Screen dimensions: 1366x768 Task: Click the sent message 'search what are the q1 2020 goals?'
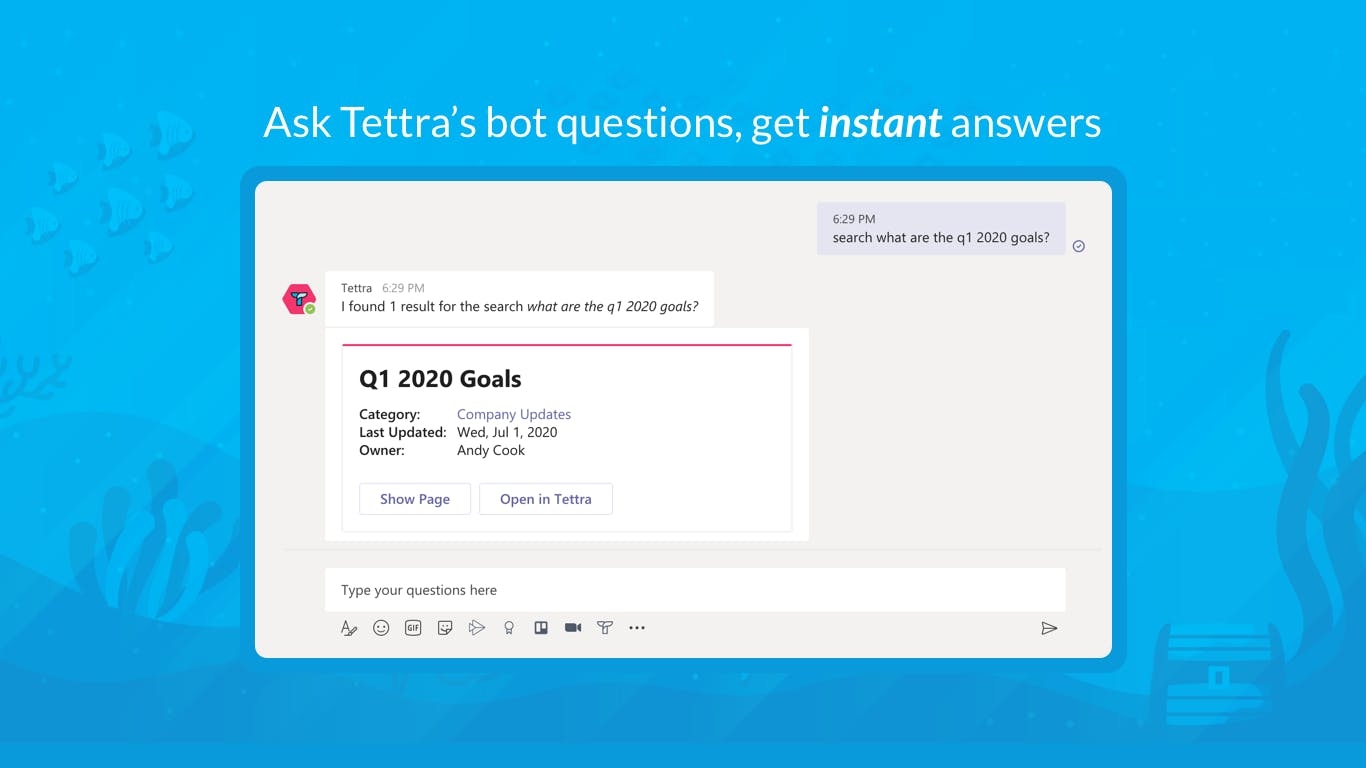point(941,238)
